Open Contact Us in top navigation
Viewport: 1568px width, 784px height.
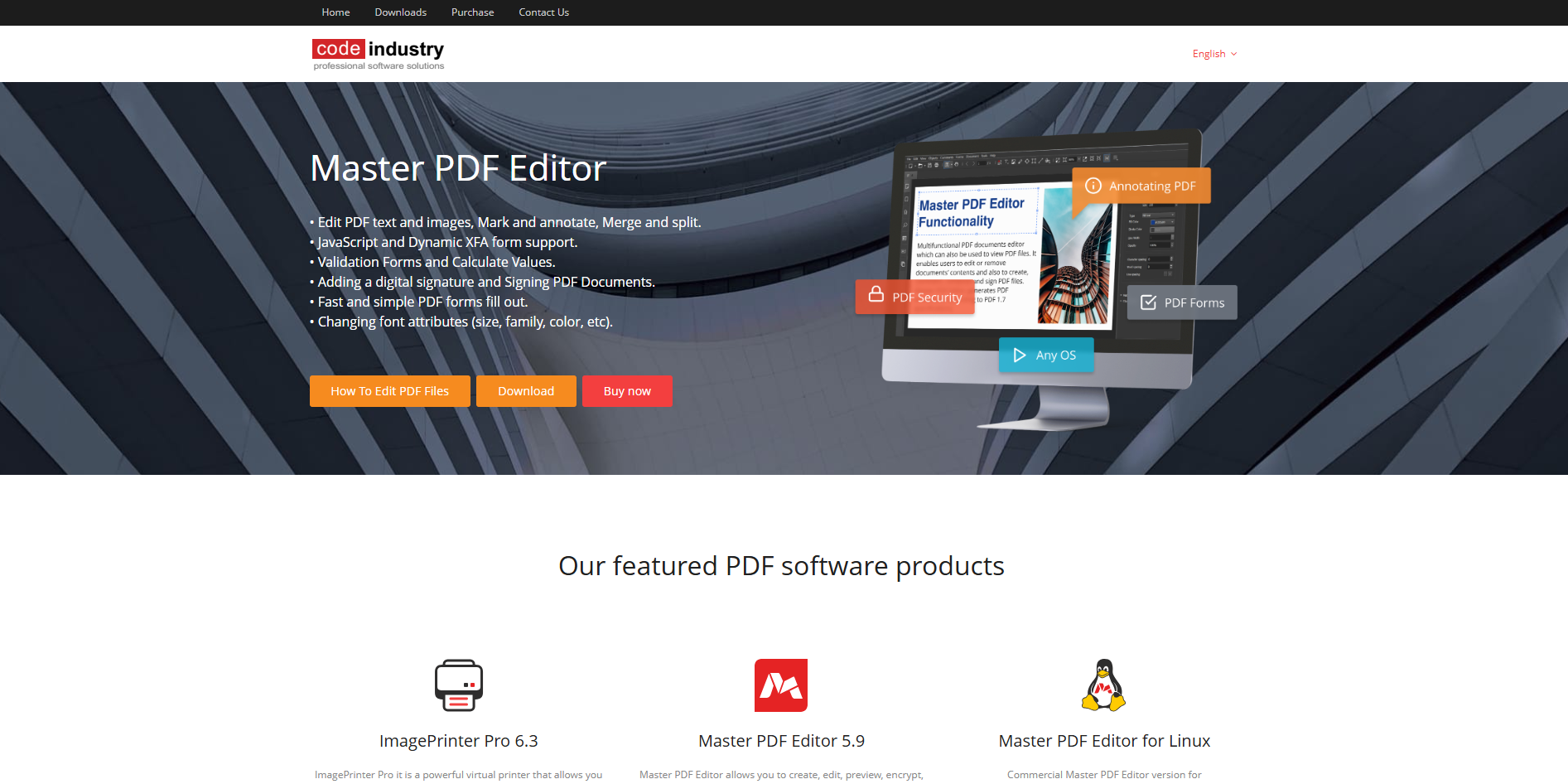(x=543, y=12)
